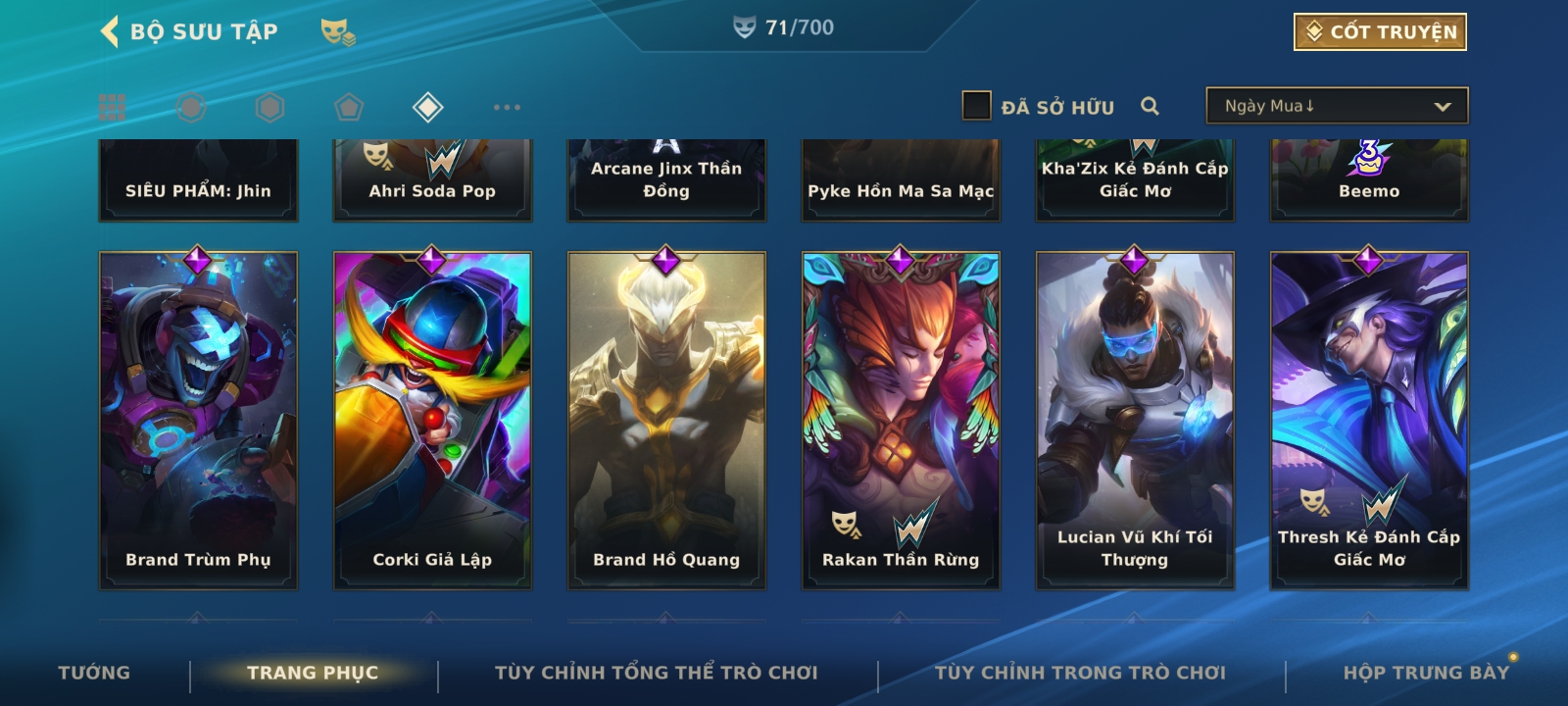Click the CỐT TRUYỆN button
The height and width of the screenshot is (706, 1568).
click(1380, 31)
